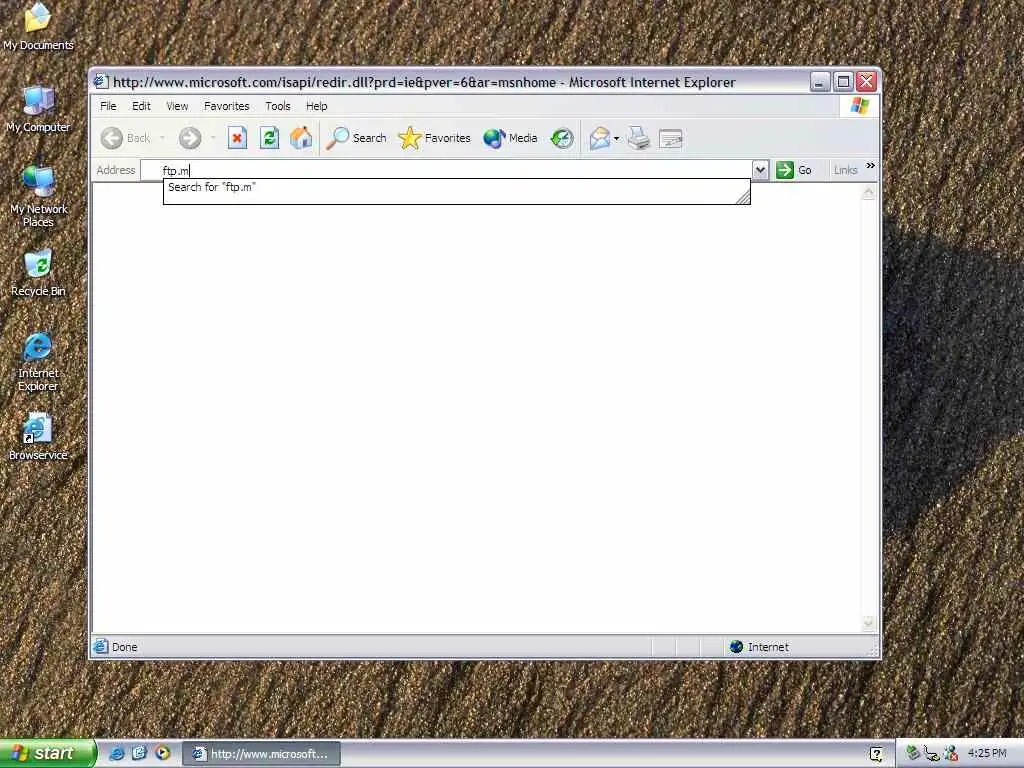Print the page with printer icon
This screenshot has width=1024, height=768.
[639, 138]
